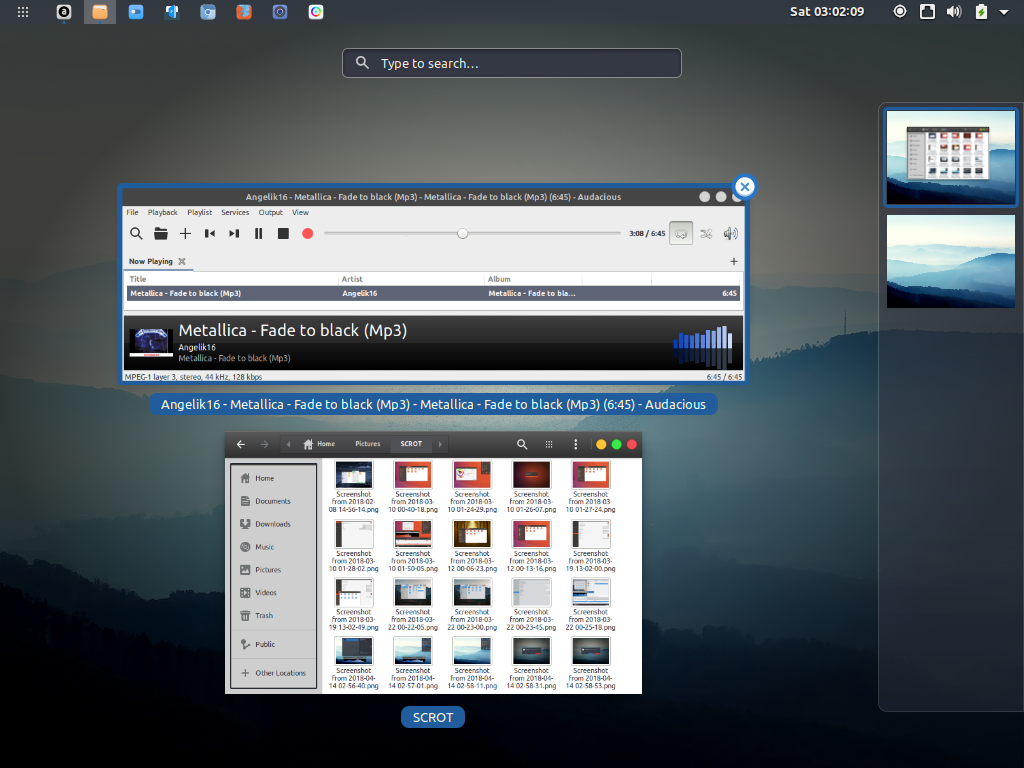Open Documents in the Files sidebar
This screenshot has width=1024, height=768.
[274, 501]
